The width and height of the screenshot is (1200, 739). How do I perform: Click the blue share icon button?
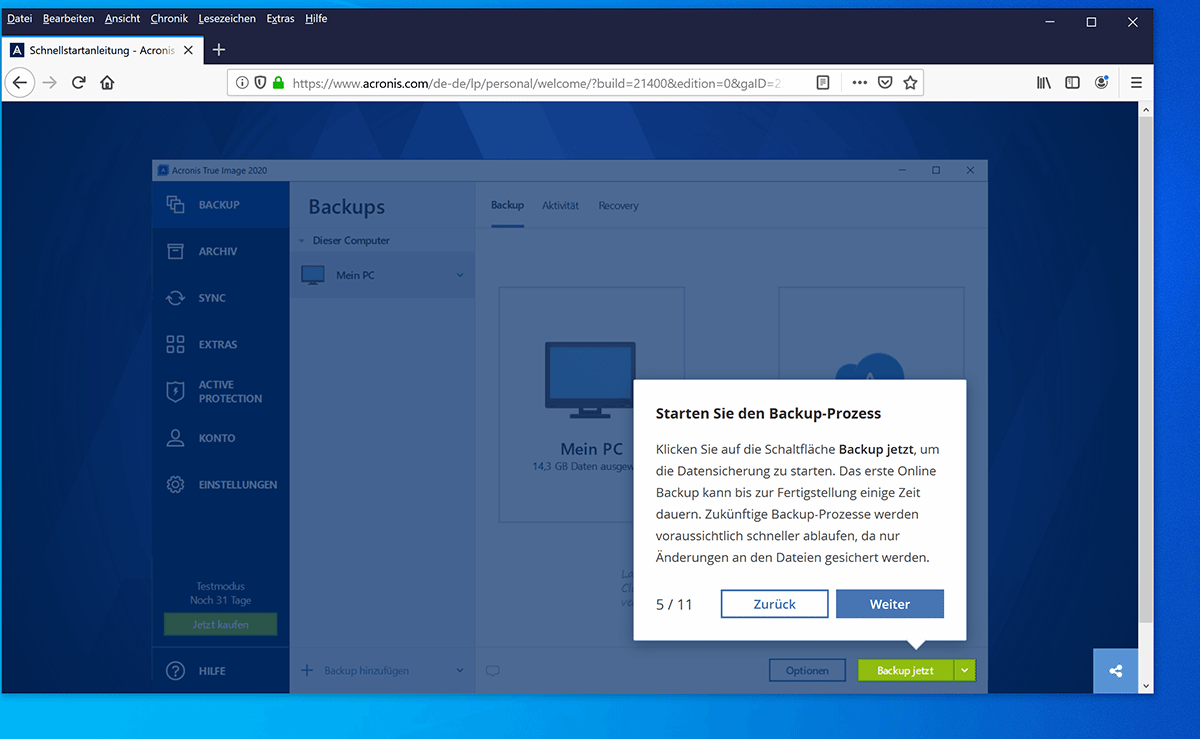[x=1116, y=671]
